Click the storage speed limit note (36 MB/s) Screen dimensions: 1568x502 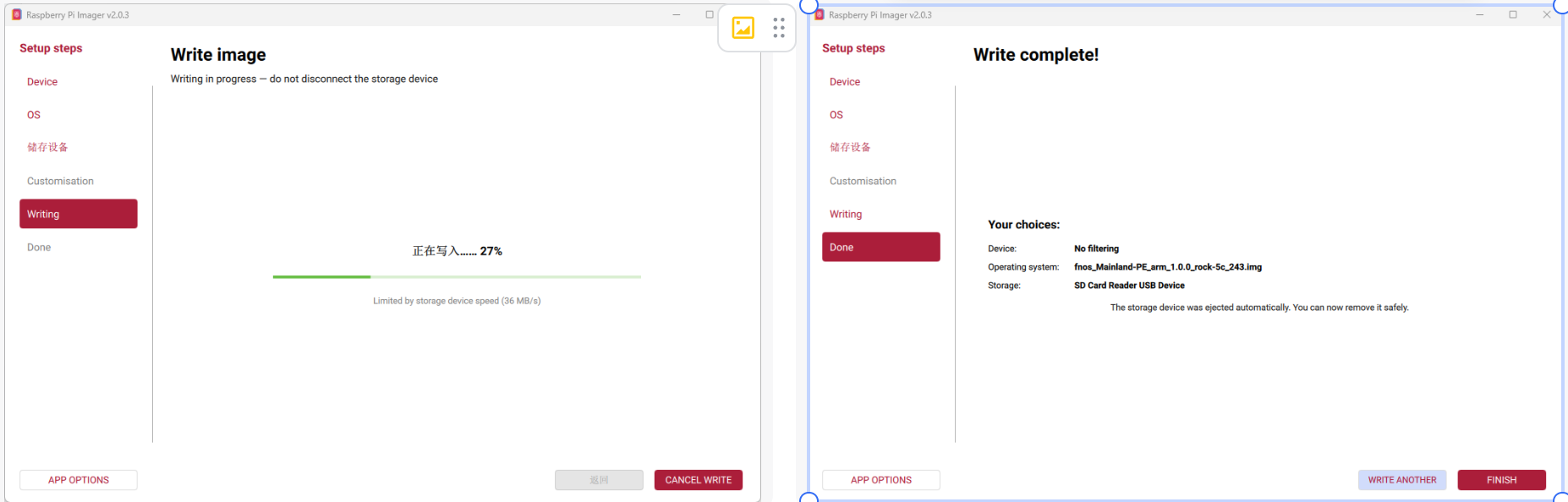[457, 301]
